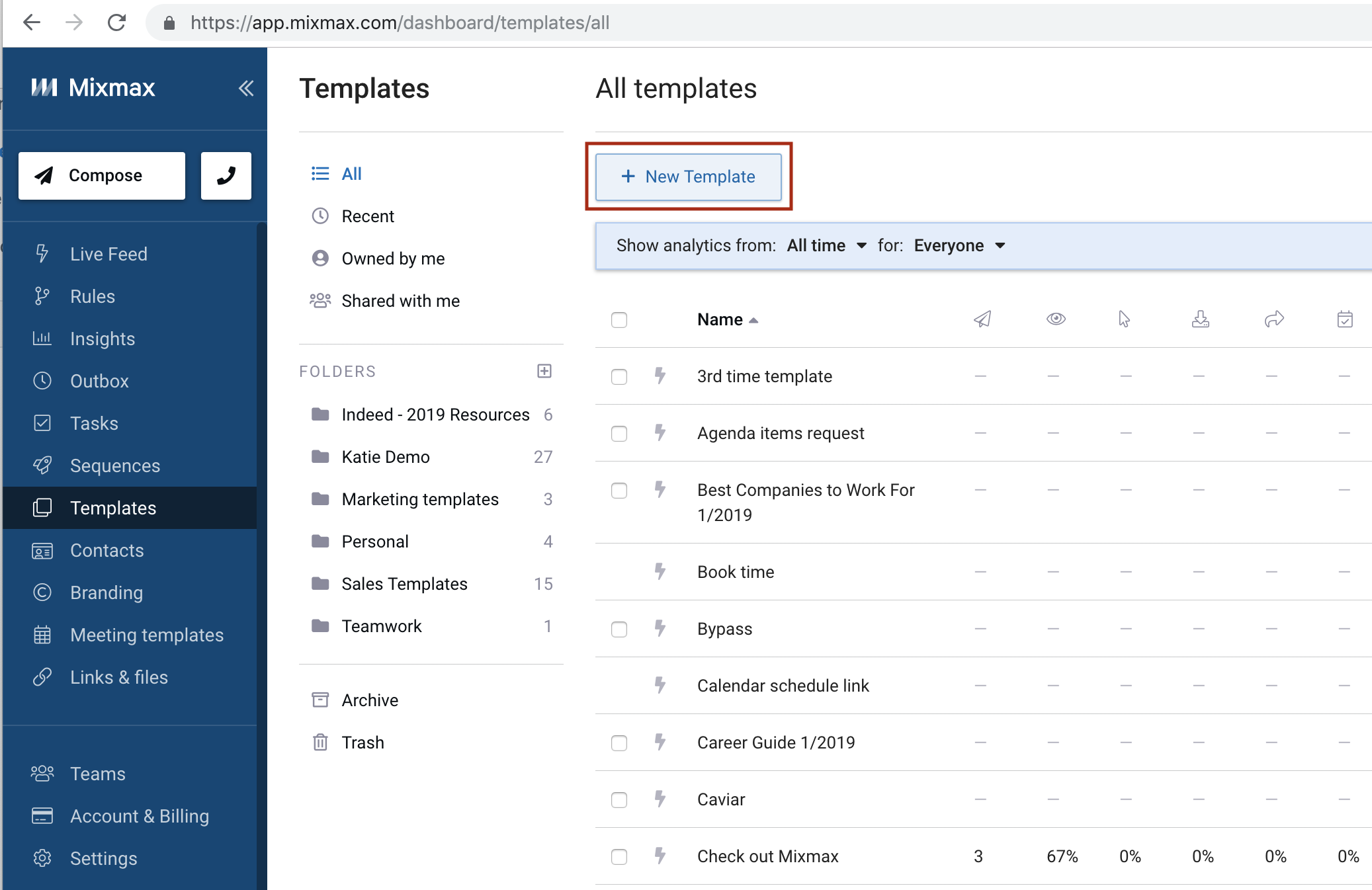Open the Book time template
1372x890 pixels.
[x=736, y=572]
